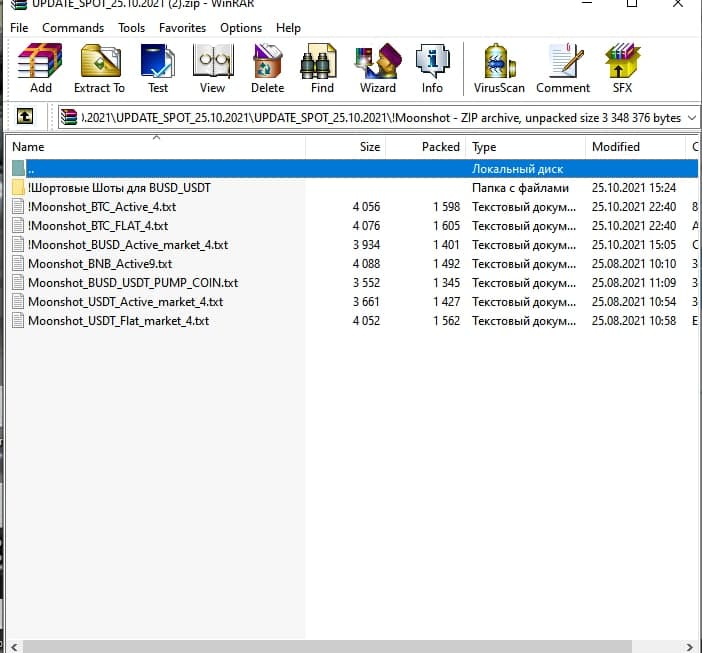The image size is (702, 653).
Task: Select the Шортовые Шоты для BUSD_USDT folder
Action: pos(119,188)
